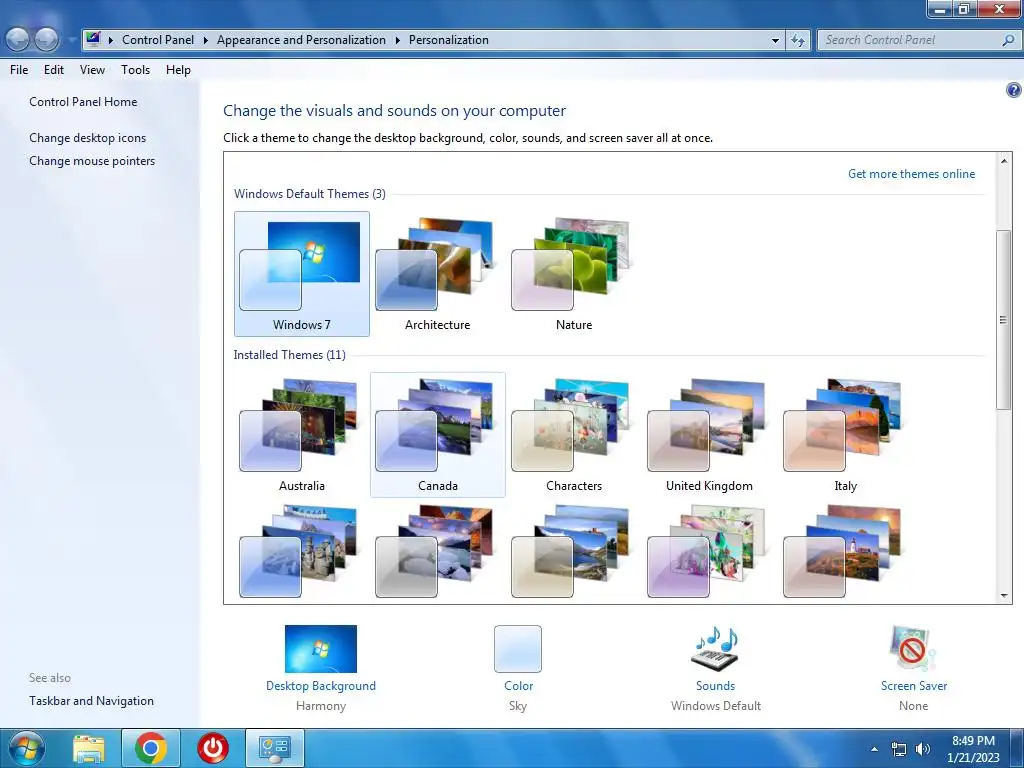Click the Color link text

(519, 686)
